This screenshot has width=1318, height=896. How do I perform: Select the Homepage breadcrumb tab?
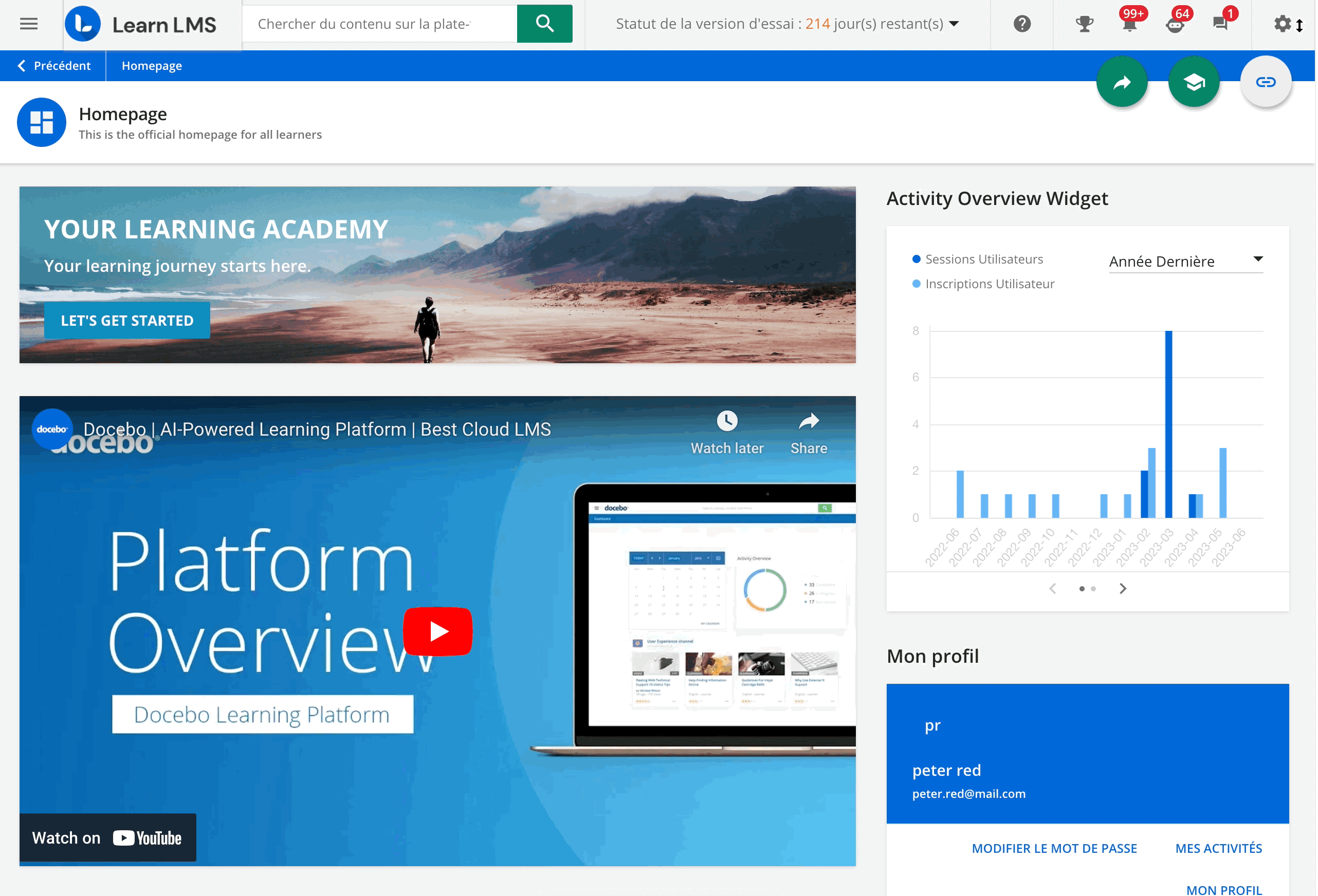click(152, 66)
